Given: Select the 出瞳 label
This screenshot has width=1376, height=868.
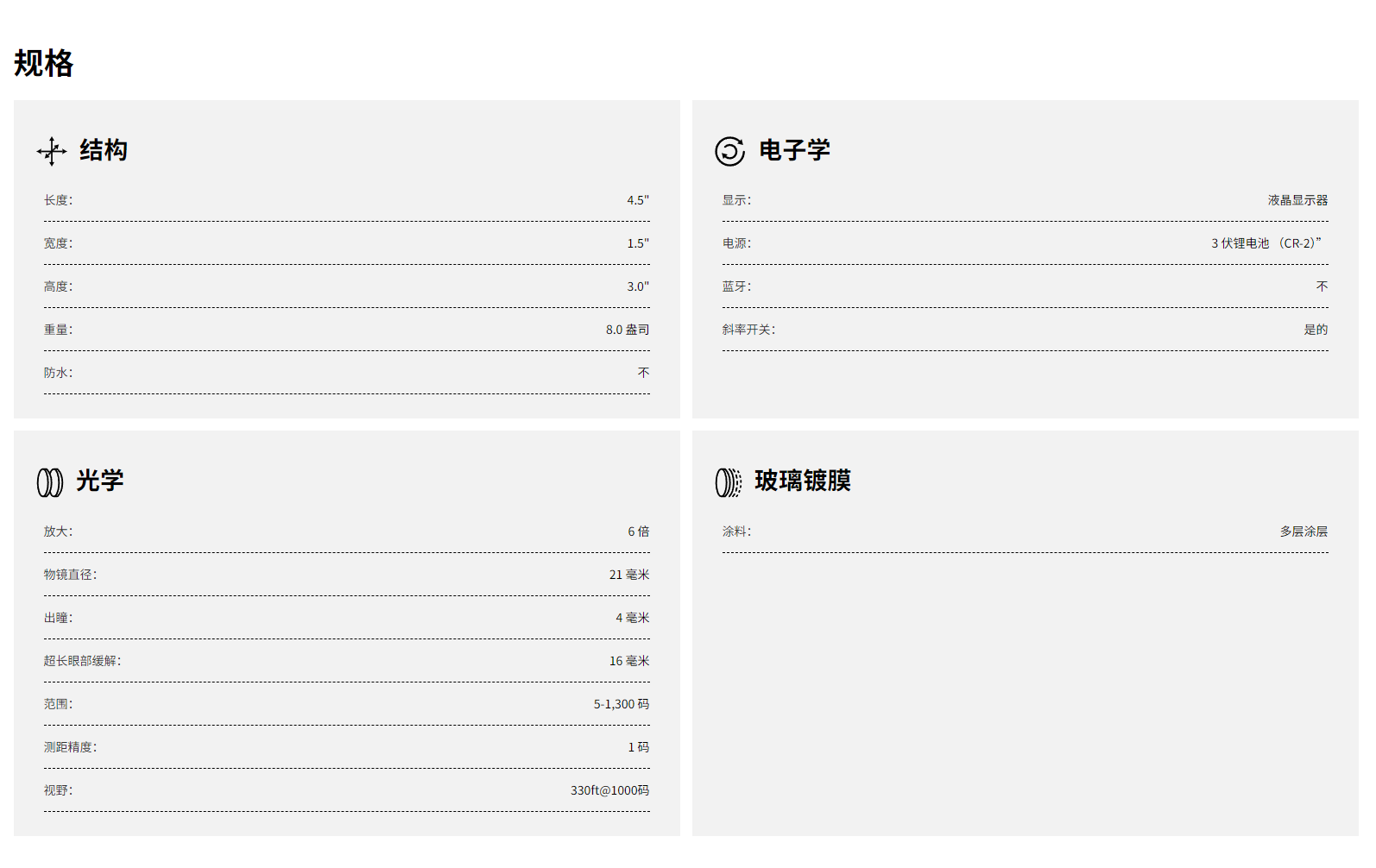Looking at the screenshot, I should coord(59,618).
